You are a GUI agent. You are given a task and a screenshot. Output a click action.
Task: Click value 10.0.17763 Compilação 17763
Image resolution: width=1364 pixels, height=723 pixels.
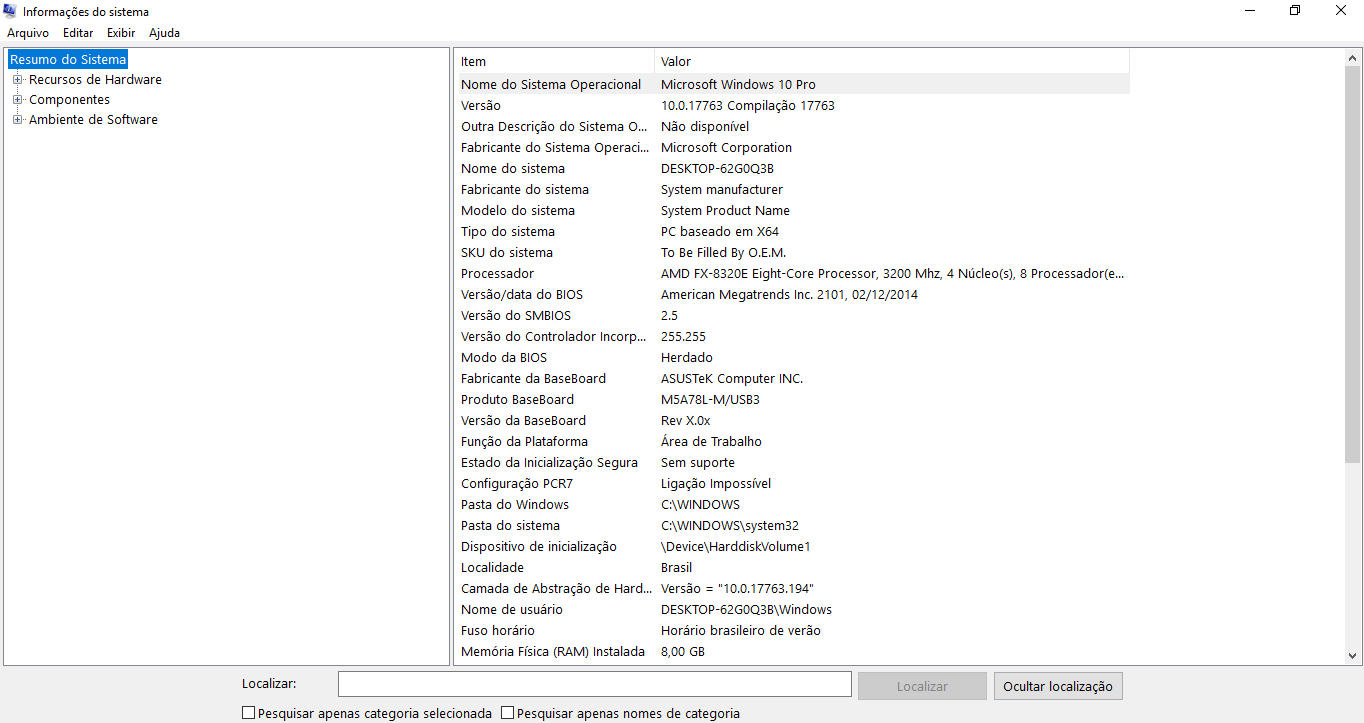(x=748, y=106)
